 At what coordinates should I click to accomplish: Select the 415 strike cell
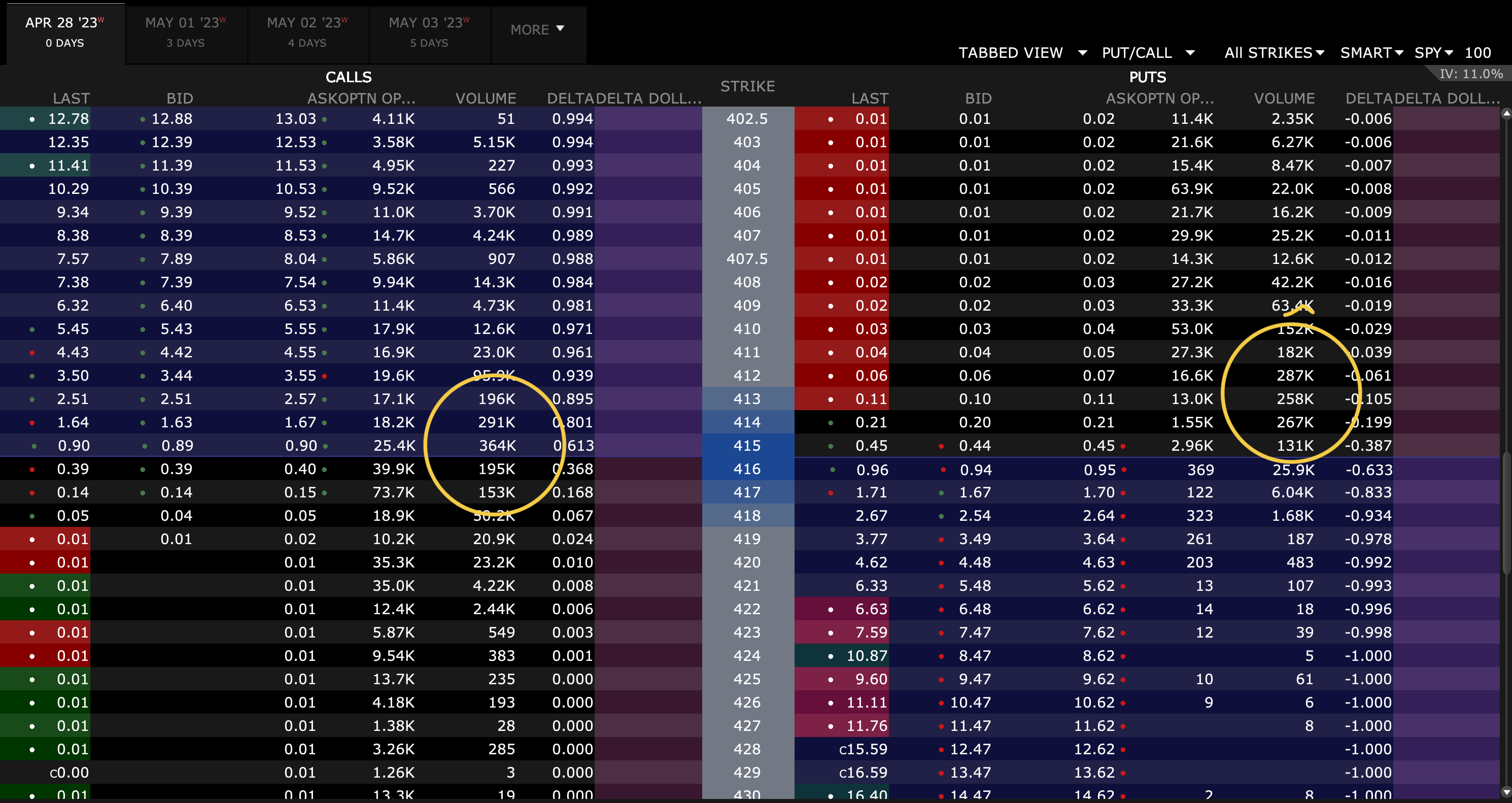[747, 446]
